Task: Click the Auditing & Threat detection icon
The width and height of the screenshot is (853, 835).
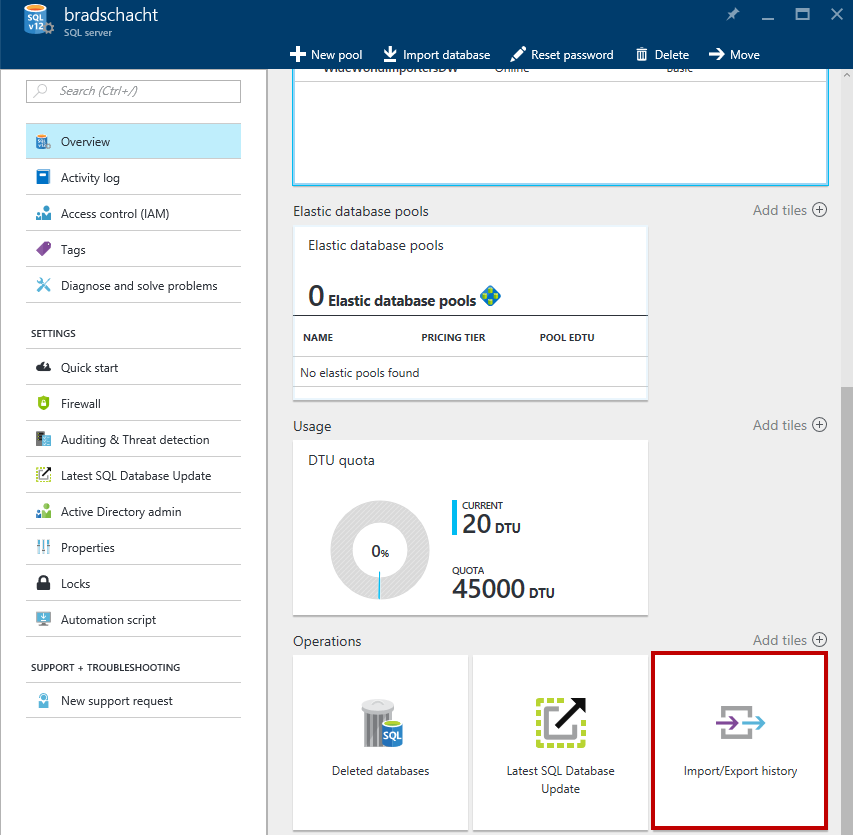Action: [43, 439]
